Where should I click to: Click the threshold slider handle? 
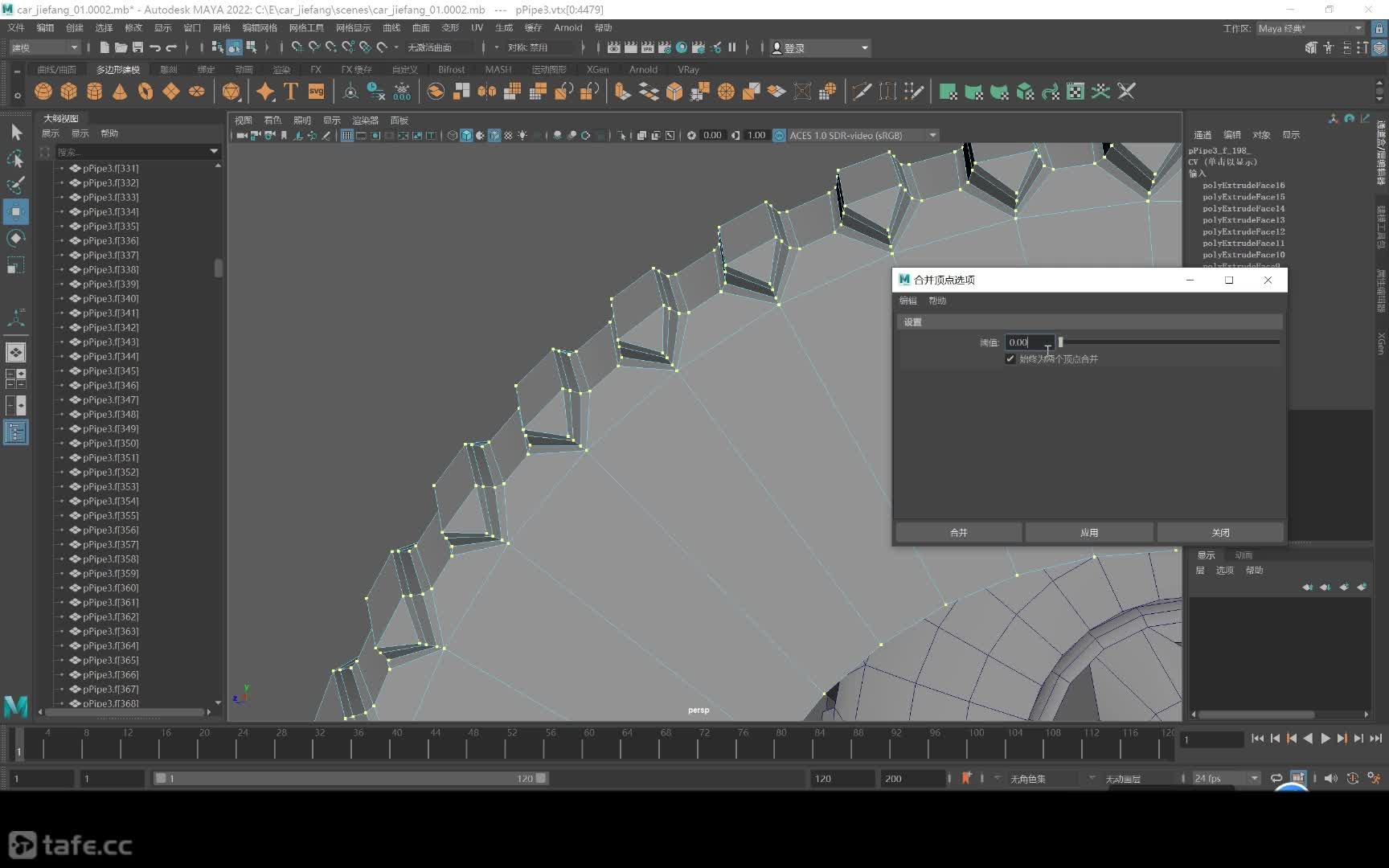(x=1061, y=342)
